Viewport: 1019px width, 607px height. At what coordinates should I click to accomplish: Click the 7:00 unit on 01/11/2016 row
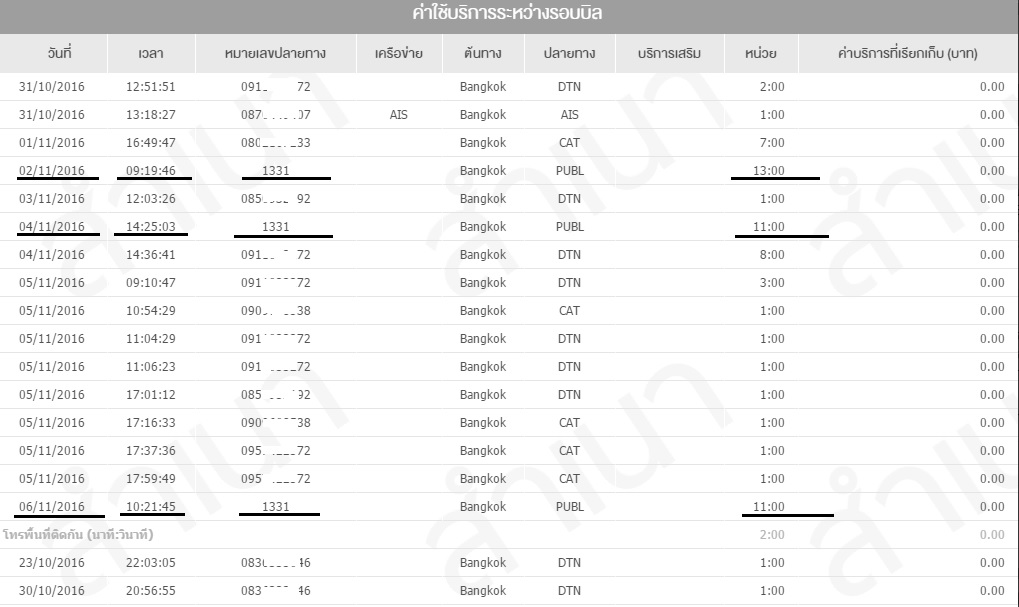[772, 143]
